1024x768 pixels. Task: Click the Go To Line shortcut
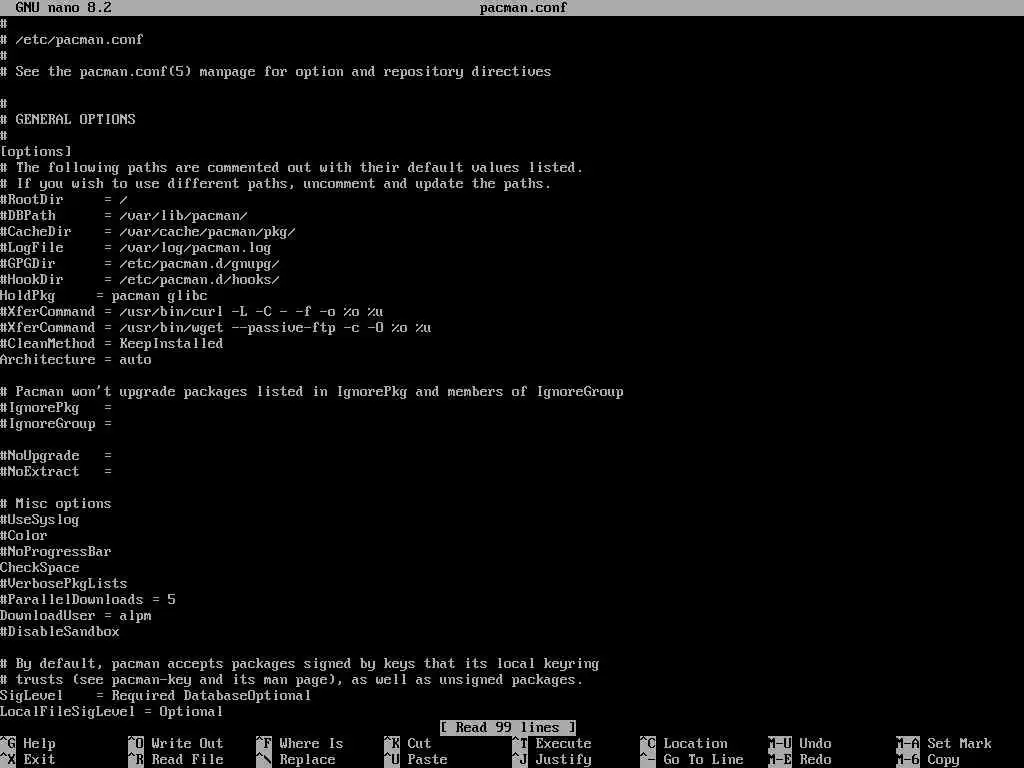click(x=692, y=760)
